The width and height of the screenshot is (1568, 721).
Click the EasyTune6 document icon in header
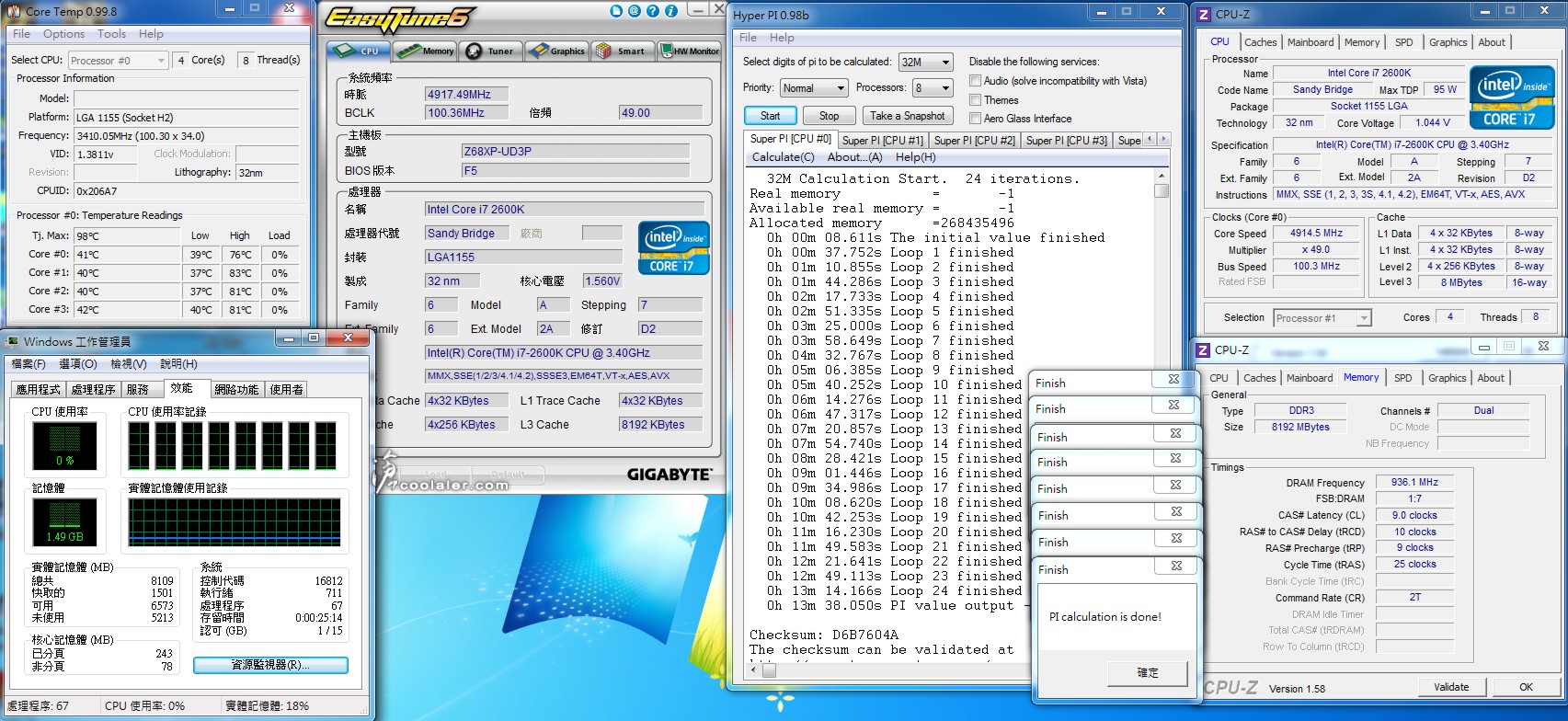click(x=617, y=11)
